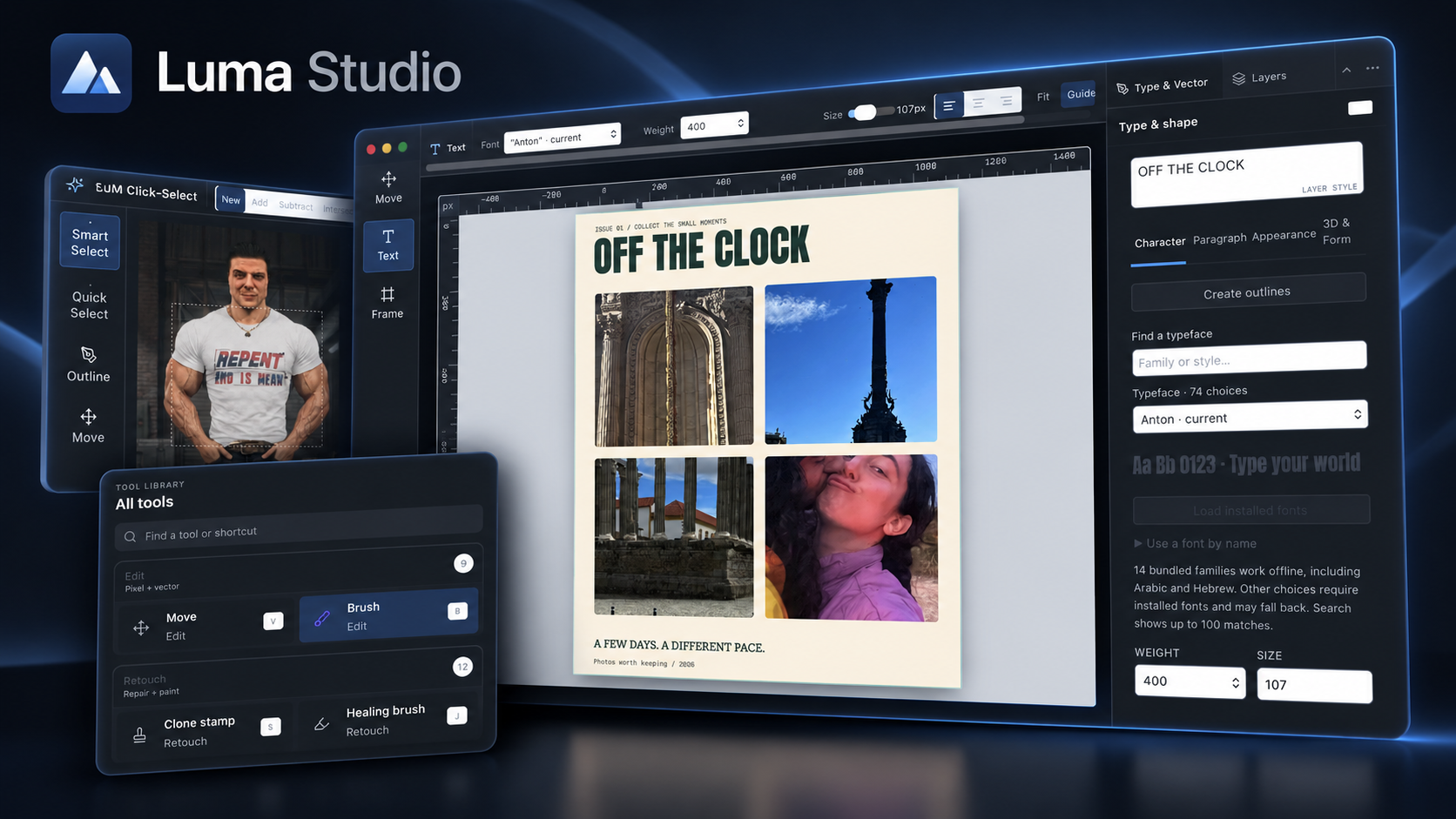Set selection mode to Add
This screenshot has width=1456, height=819.
pyautogui.click(x=260, y=203)
